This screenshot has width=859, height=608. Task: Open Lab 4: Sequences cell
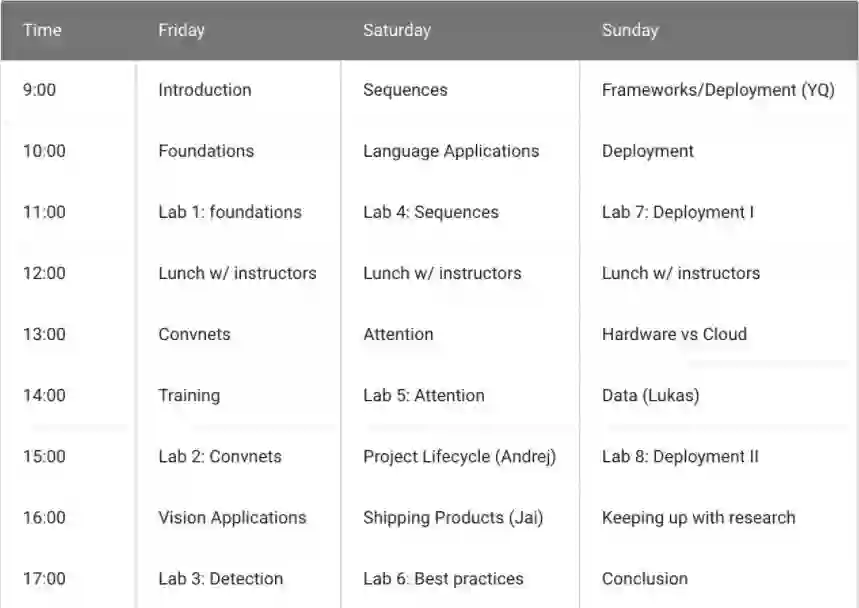point(430,212)
